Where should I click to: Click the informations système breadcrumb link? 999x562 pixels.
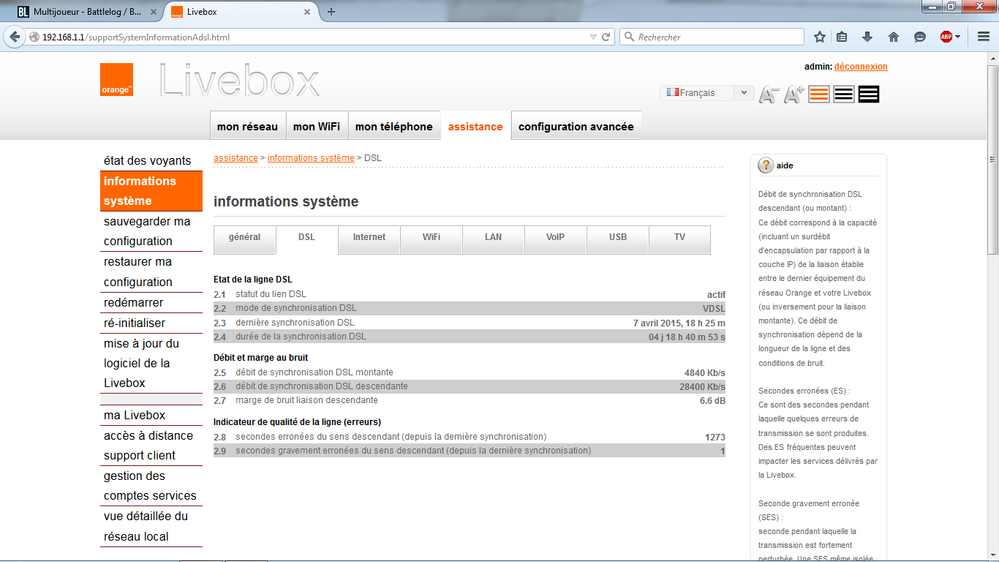coord(311,158)
